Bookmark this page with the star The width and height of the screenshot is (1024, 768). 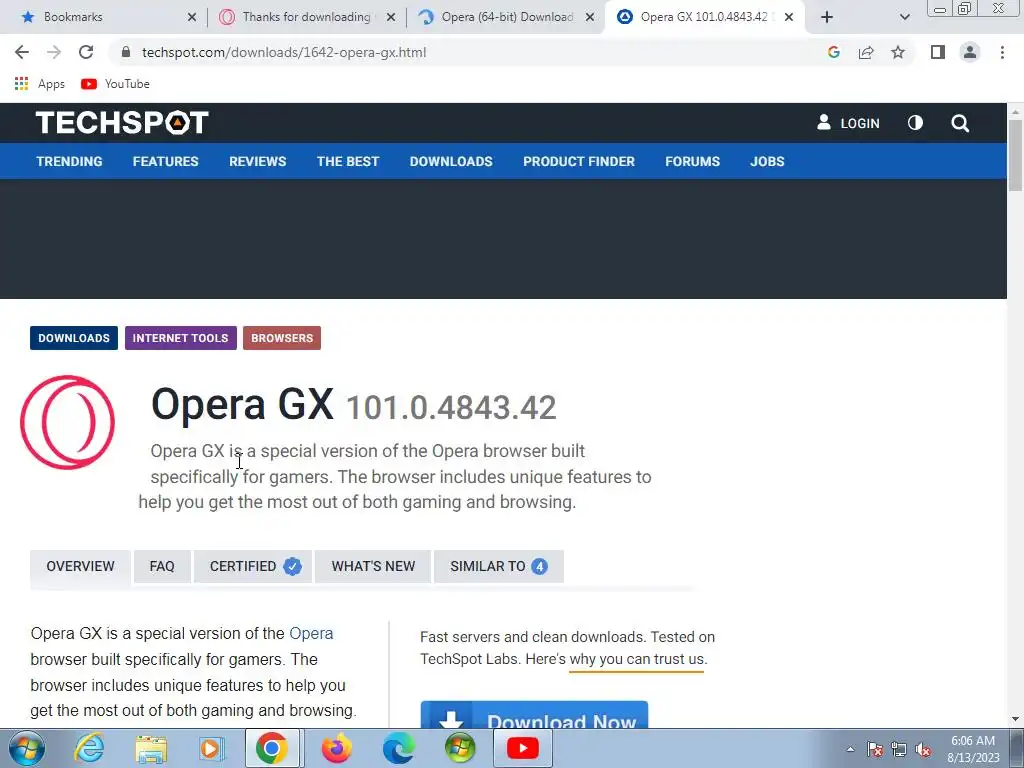coord(898,52)
